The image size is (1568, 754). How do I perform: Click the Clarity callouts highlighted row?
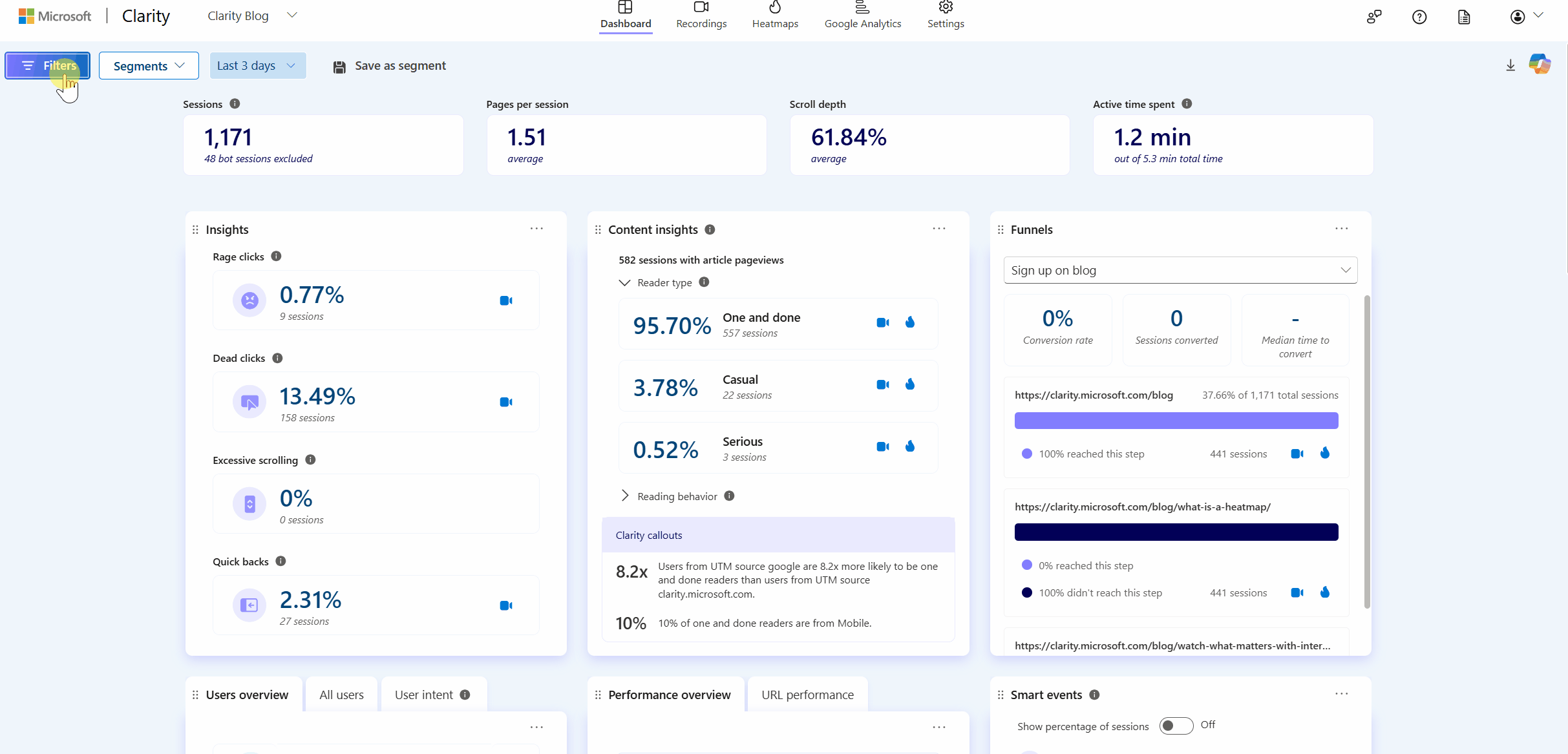click(x=778, y=535)
